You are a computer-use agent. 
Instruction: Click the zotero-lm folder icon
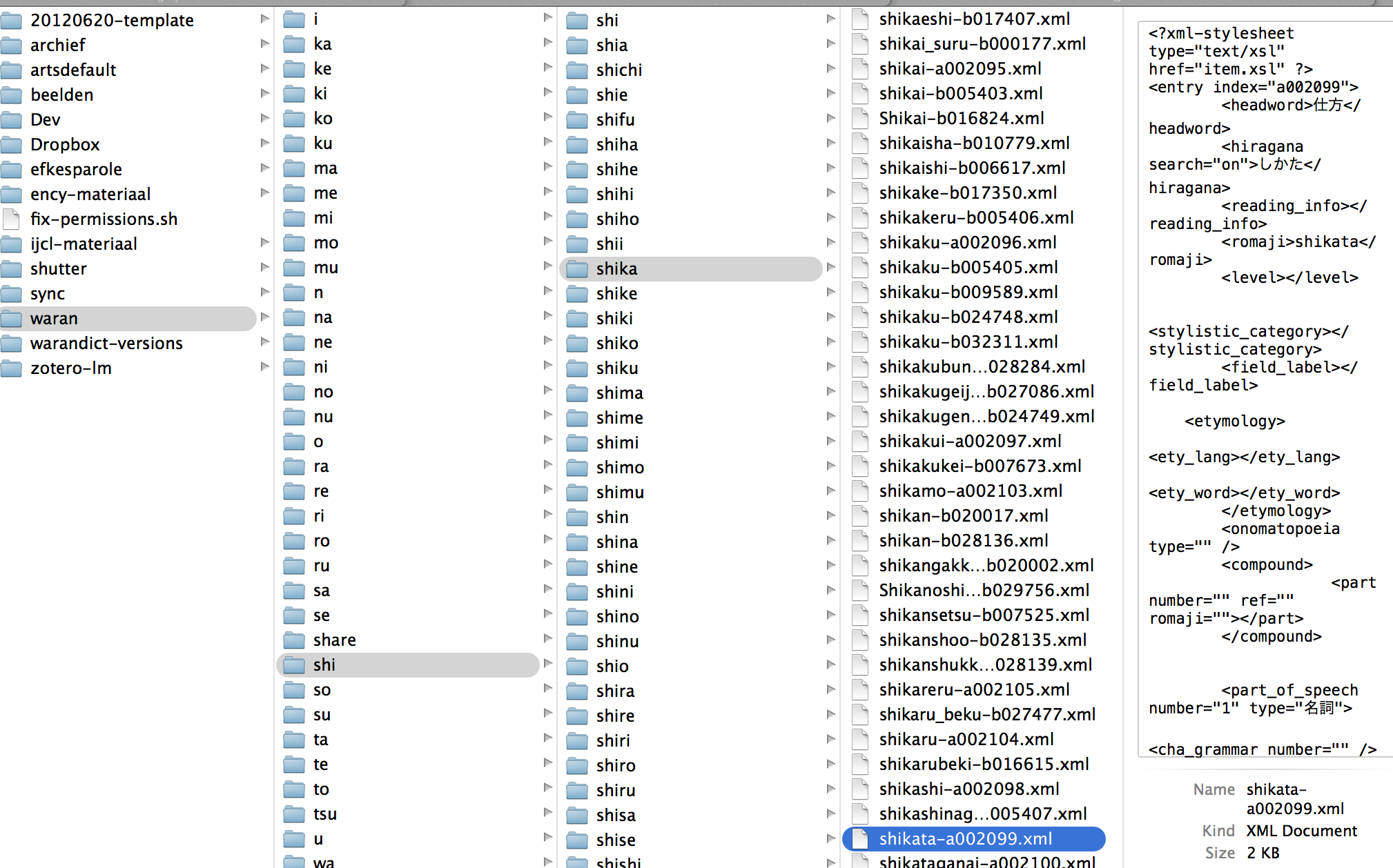coord(12,368)
